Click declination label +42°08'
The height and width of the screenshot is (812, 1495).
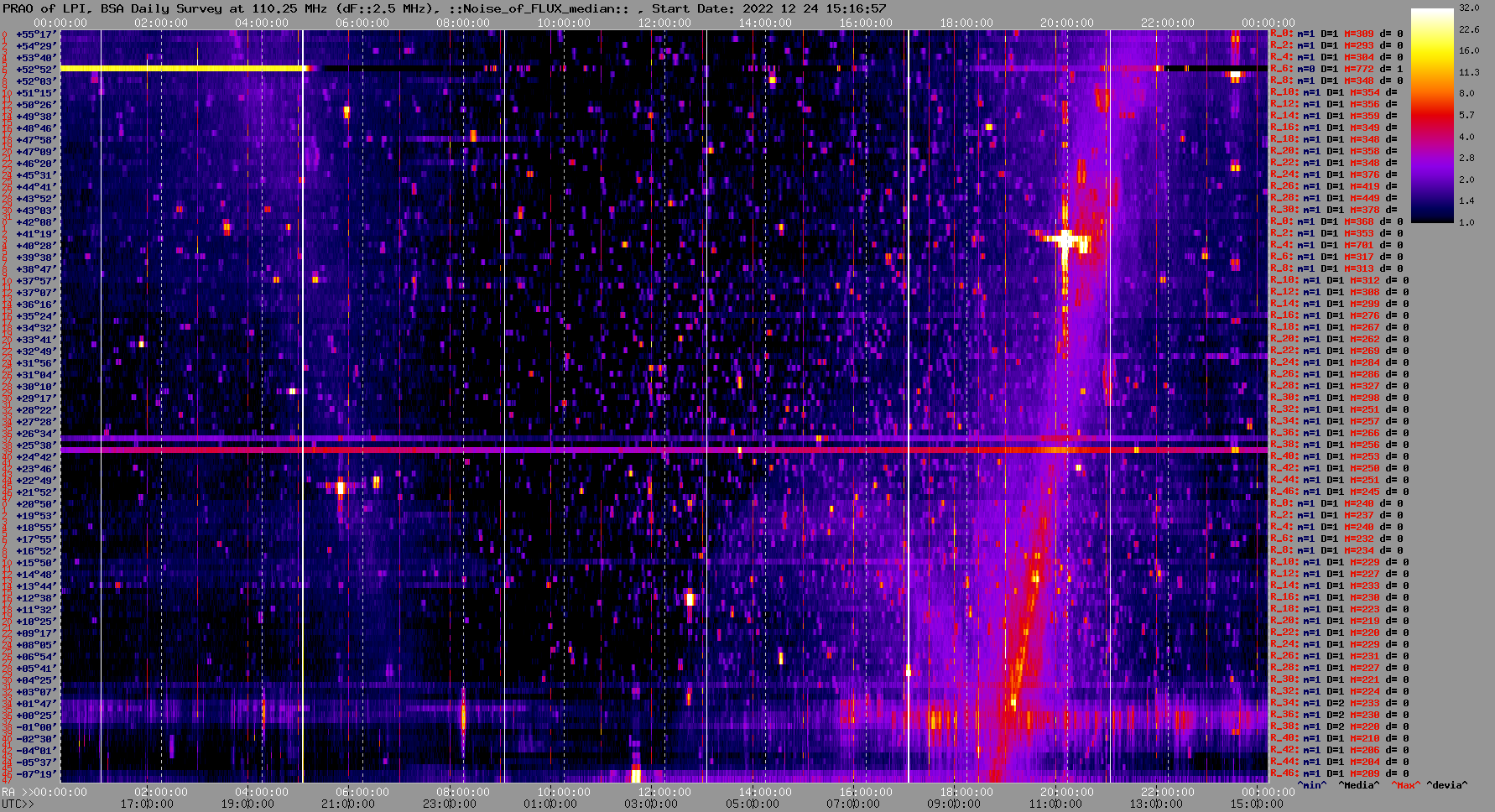pyautogui.click(x=36, y=222)
